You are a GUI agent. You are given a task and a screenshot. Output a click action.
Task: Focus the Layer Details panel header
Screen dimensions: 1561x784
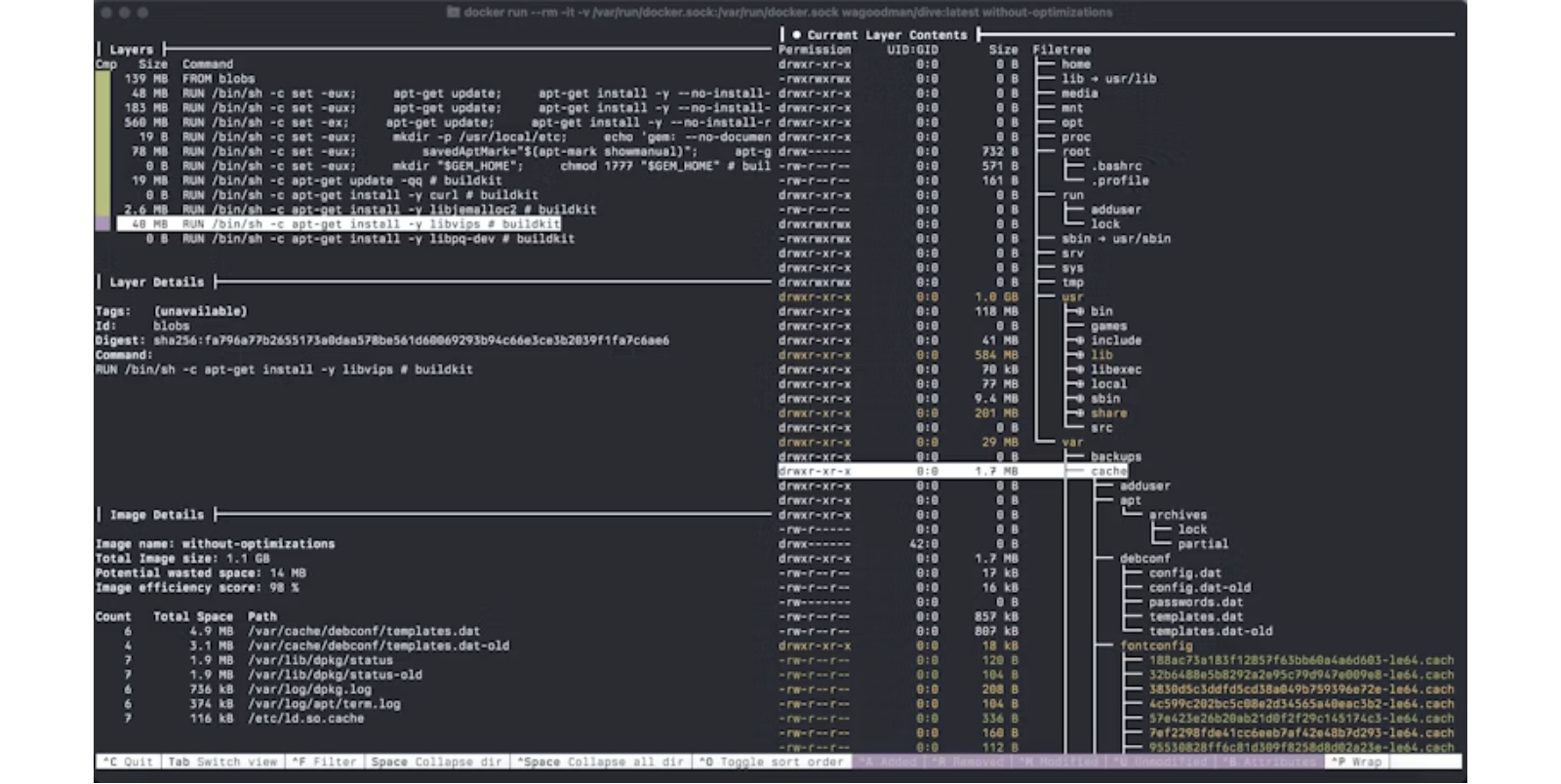(156, 282)
